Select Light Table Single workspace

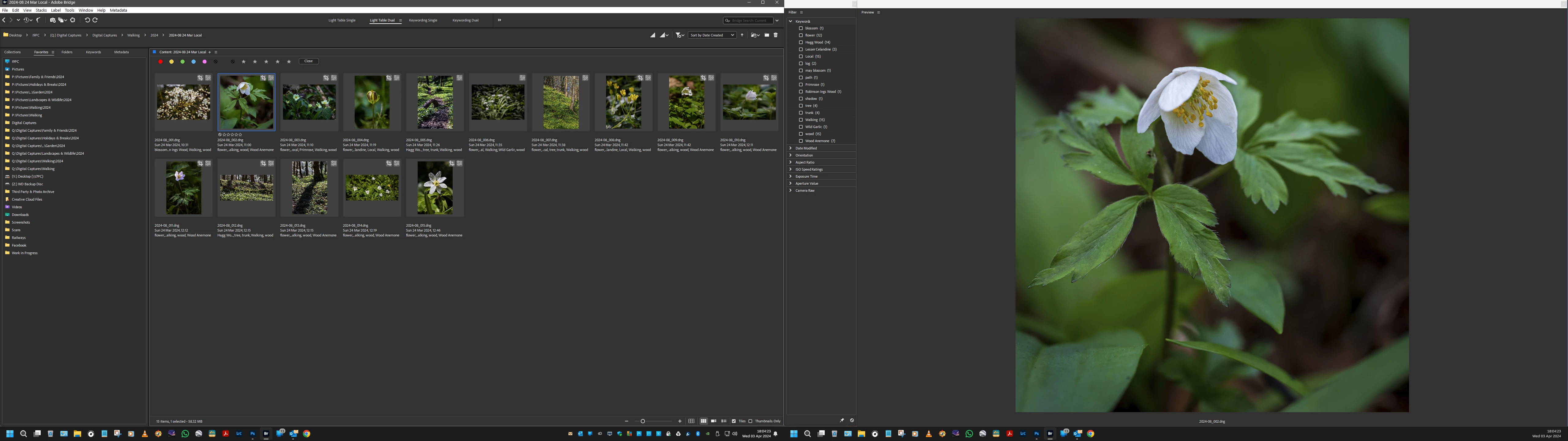click(341, 20)
